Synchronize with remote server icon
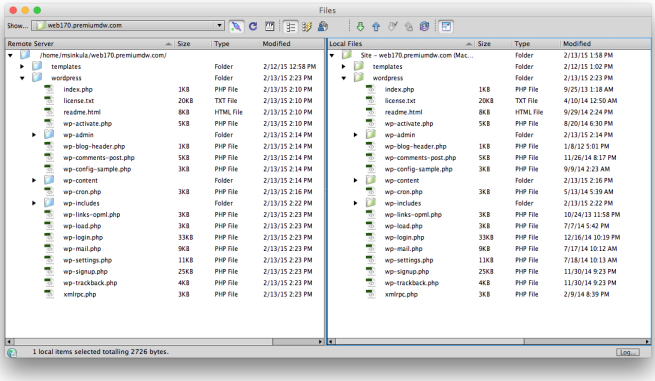 (424, 27)
